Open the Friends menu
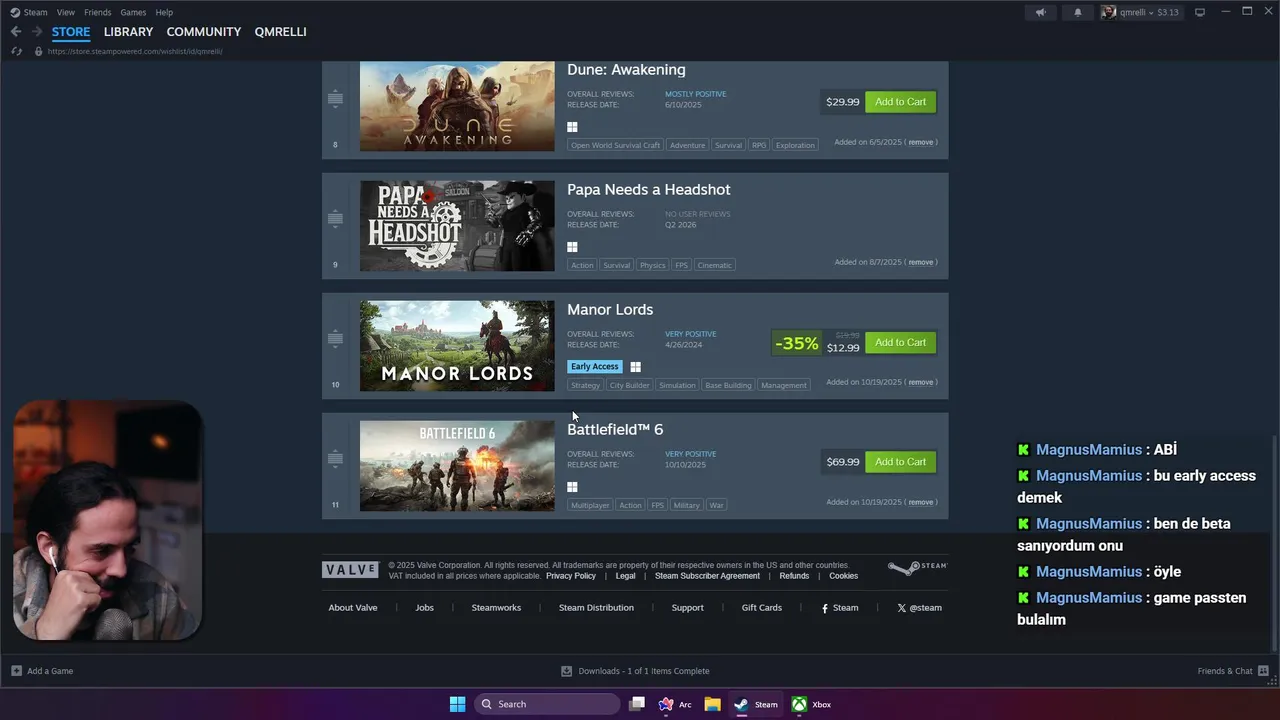The image size is (1280, 720). tap(97, 12)
